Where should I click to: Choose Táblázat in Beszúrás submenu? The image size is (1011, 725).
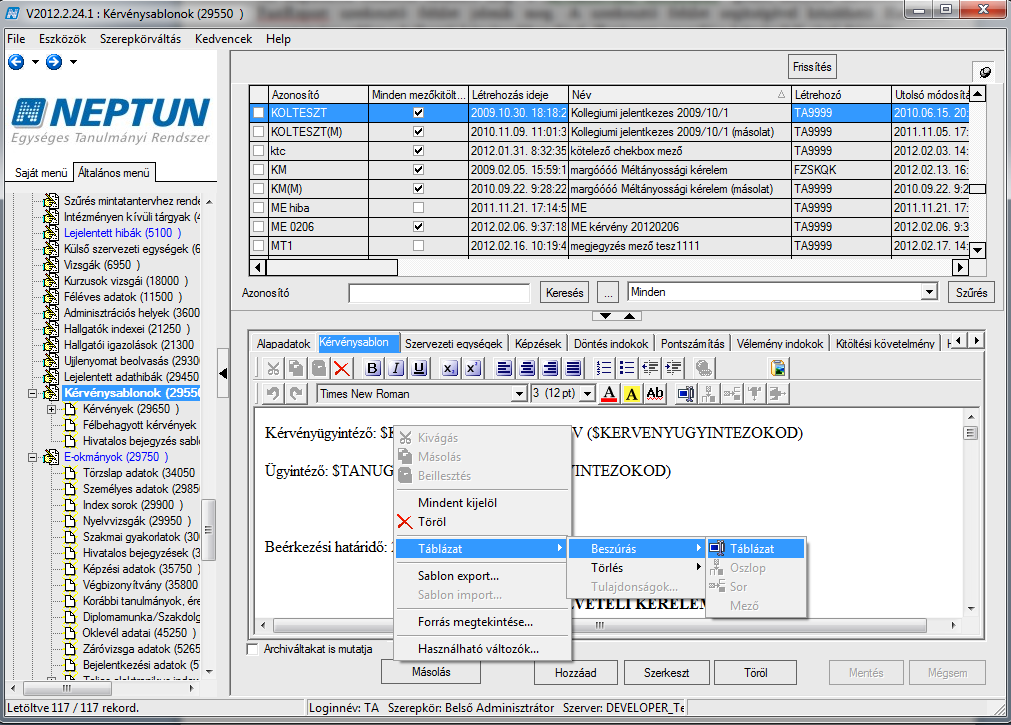click(756, 549)
